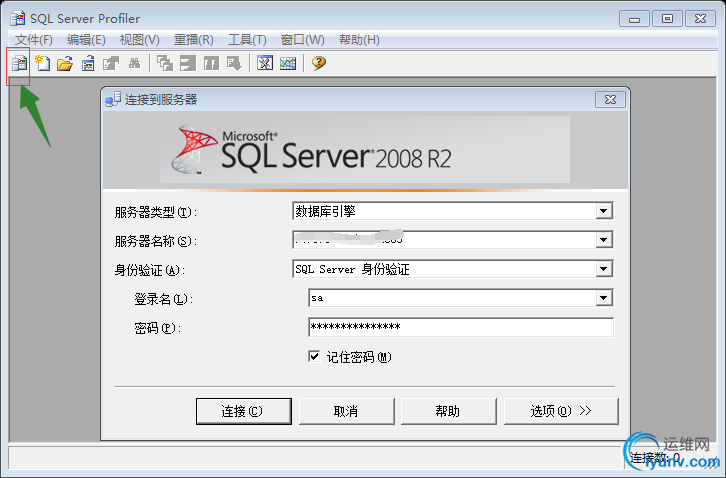The height and width of the screenshot is (478, 726).
Task: Click the tile horizontally toolbar icon
Action: 188,63
